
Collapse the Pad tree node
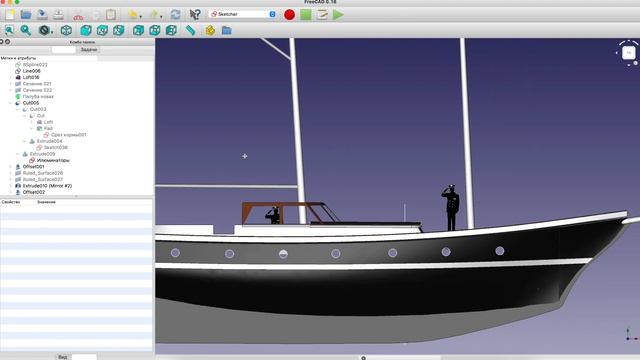click(32, 128)
